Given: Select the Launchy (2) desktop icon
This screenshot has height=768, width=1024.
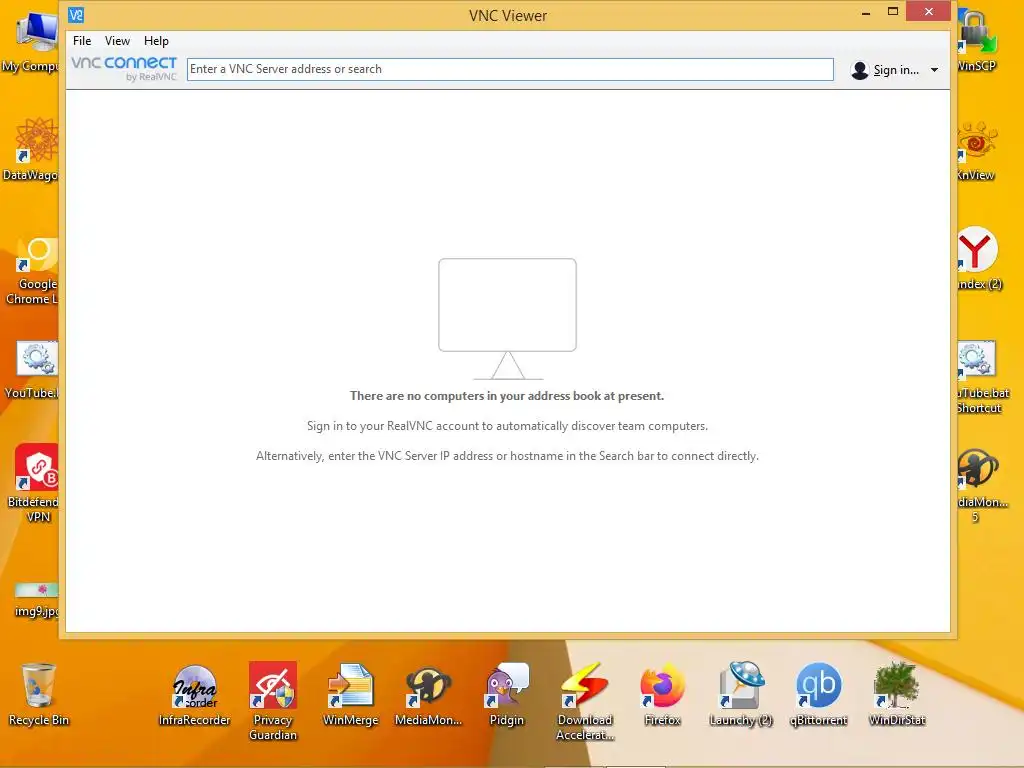Looking at the screenshot, I should (x=741, y=694).
